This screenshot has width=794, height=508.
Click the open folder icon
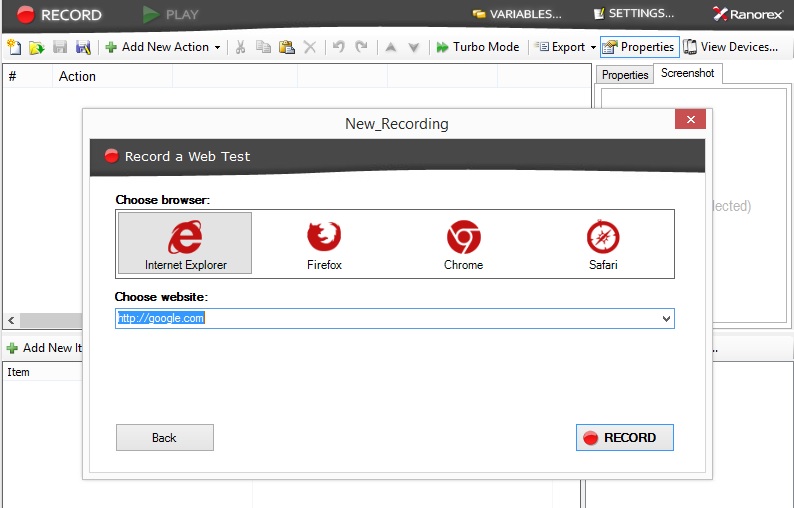(36, 47)
